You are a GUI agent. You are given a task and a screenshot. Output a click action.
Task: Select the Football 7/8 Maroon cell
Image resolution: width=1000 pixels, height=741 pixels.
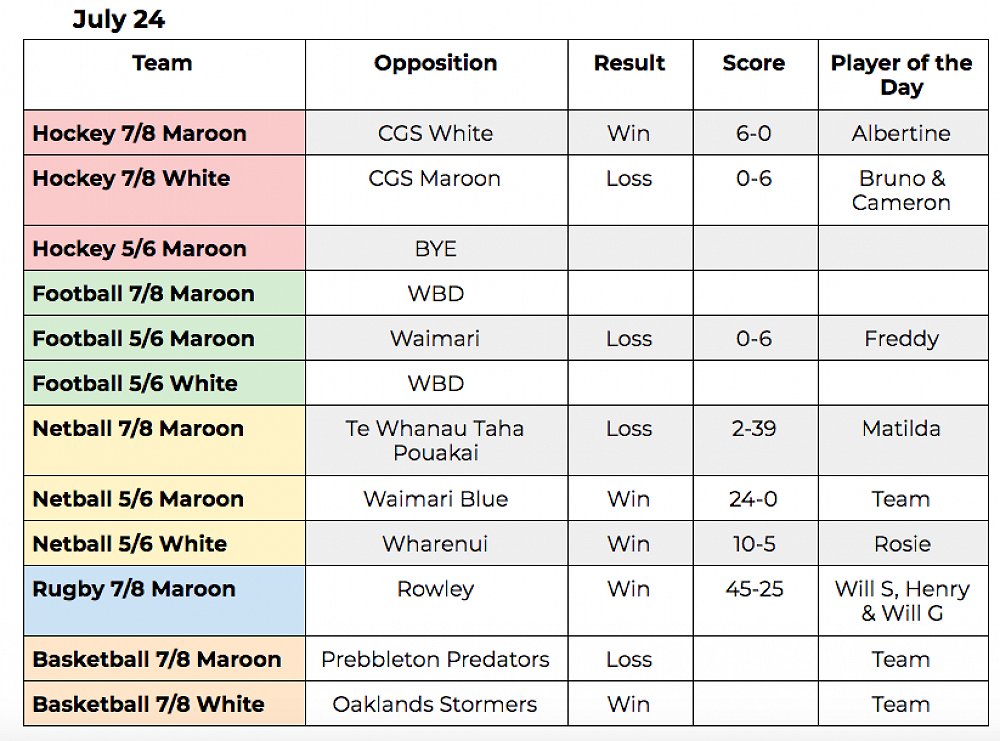(x=143, y=294)
